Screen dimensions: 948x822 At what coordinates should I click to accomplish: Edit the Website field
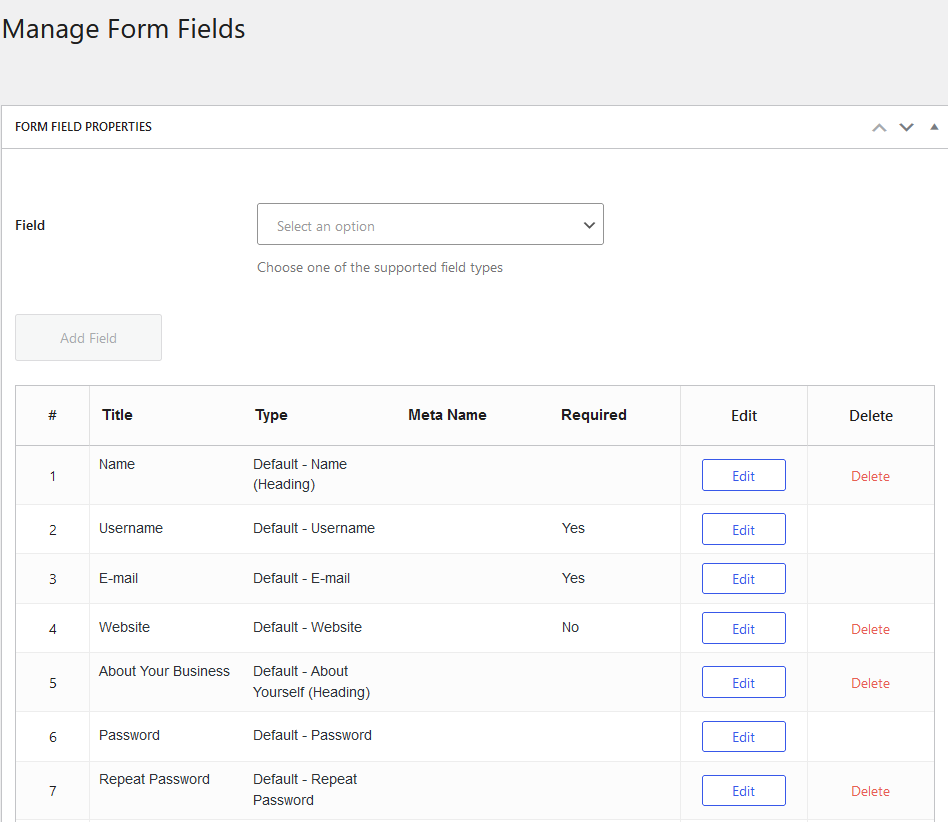[x=744, y=629]
